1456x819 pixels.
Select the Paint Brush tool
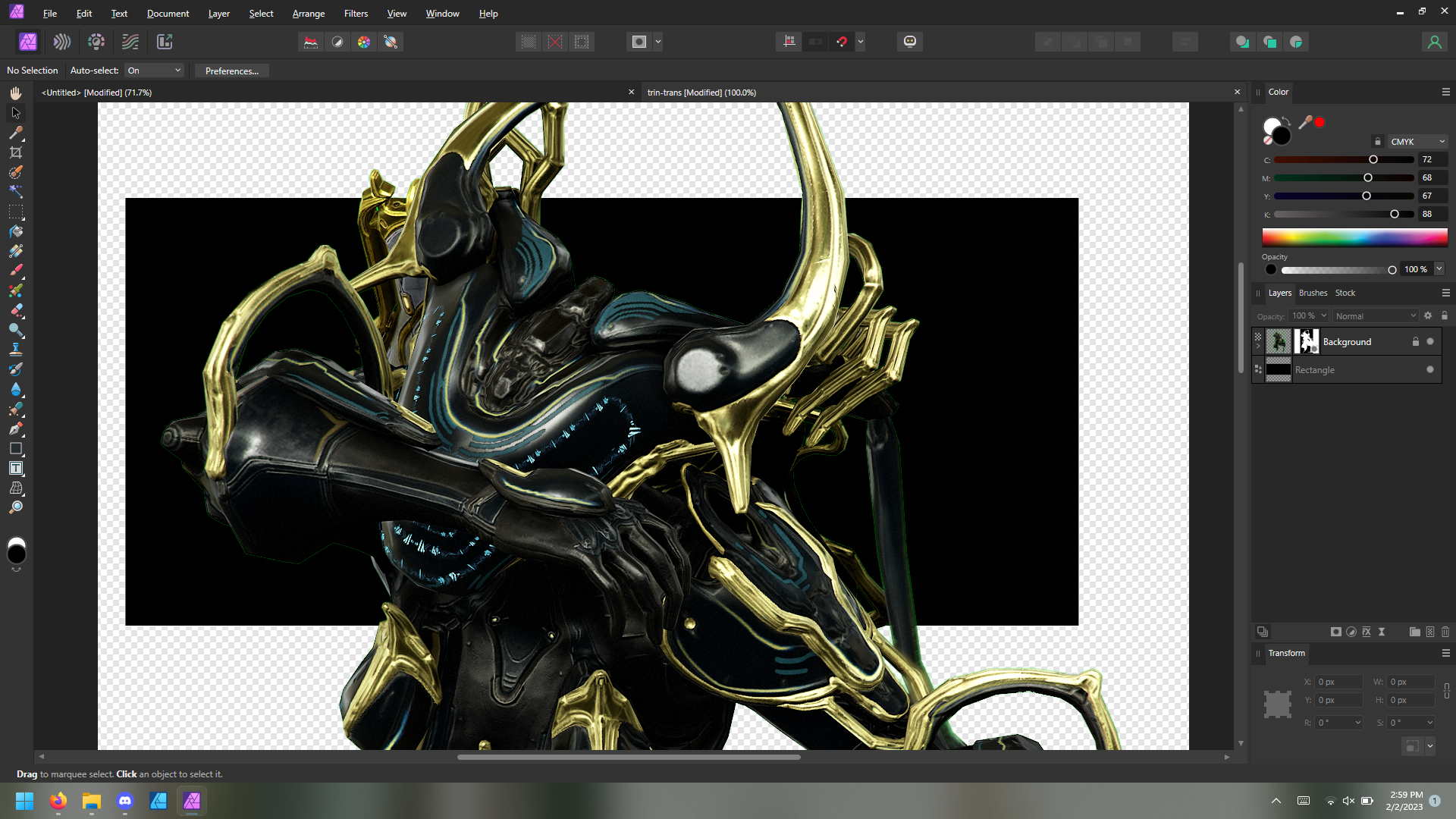coord(16,271)
